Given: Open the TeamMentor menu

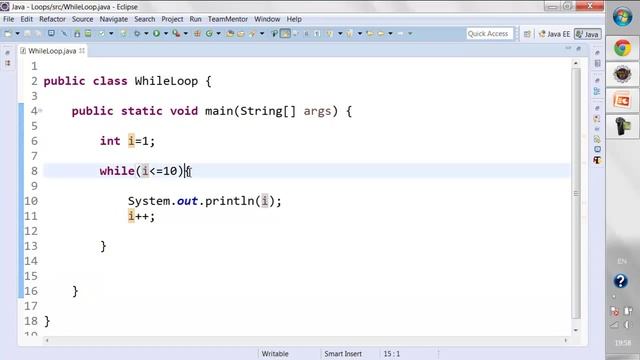Looking at the screenshot, I should coord(228,19).
